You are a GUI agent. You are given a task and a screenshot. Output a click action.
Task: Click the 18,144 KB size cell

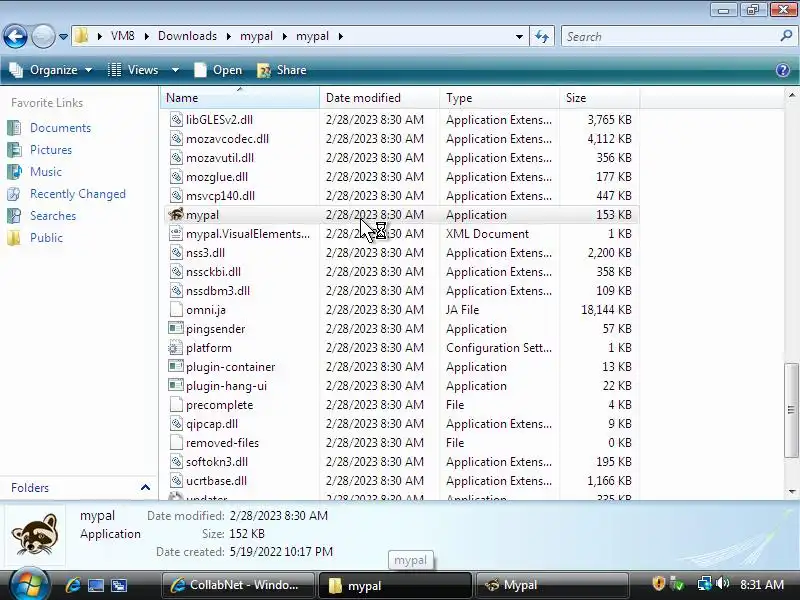(606, 310)
